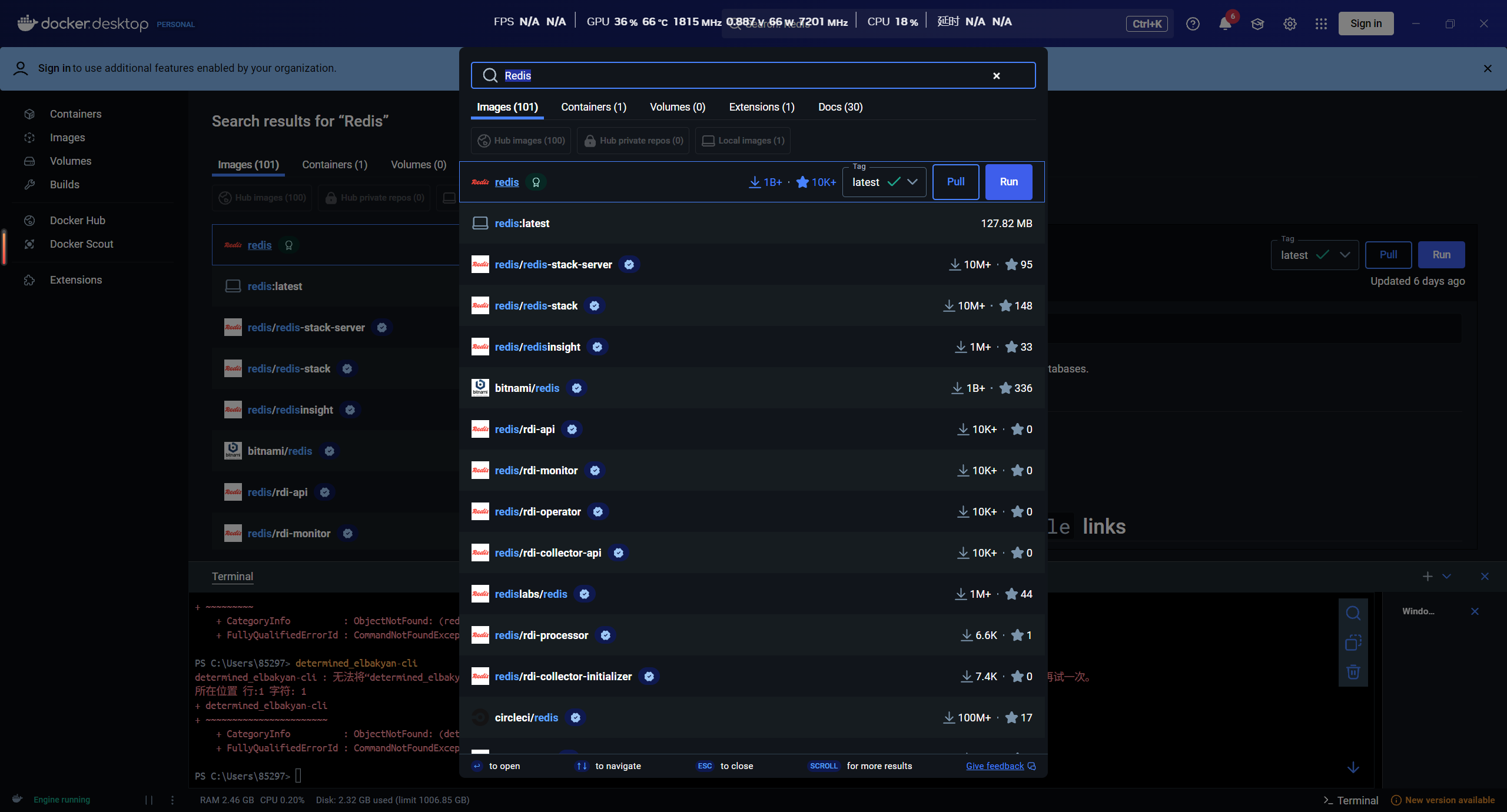
Task: Open the Give feedback link
Action: (x=995, y=766)
